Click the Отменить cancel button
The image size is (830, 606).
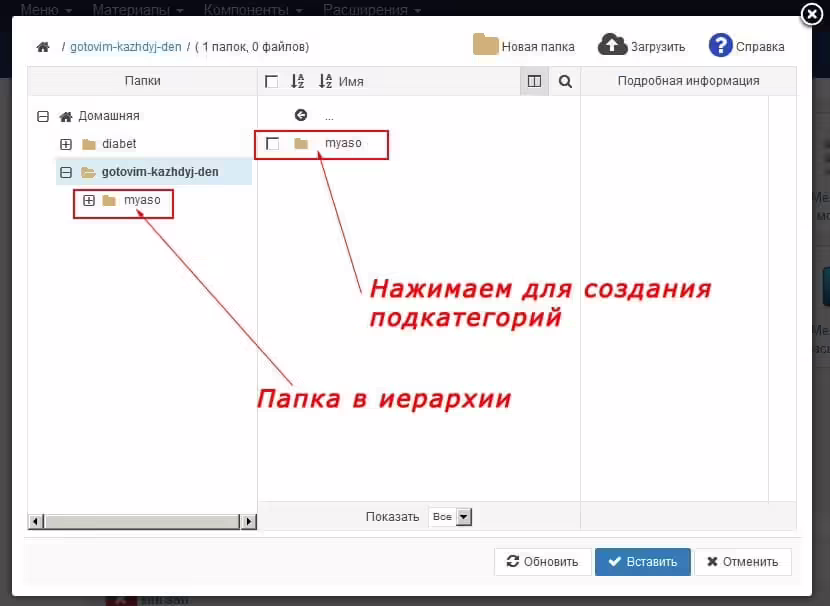tap(743, 562)
